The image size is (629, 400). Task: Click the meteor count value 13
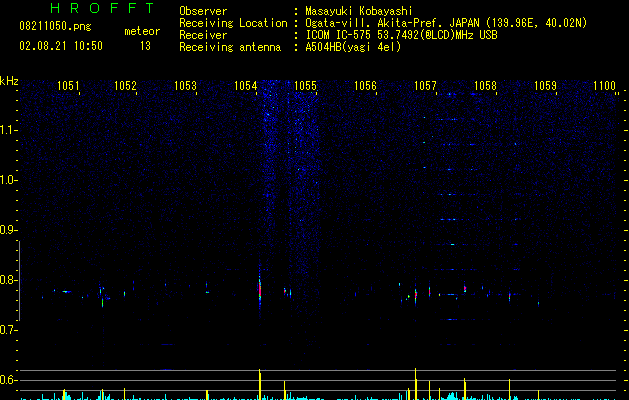145,46
